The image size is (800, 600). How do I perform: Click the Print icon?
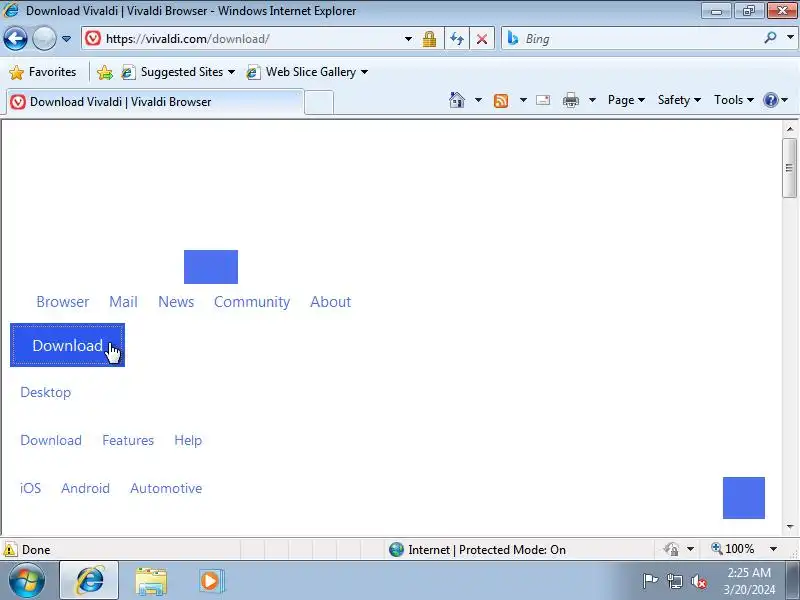click(570, 100)
